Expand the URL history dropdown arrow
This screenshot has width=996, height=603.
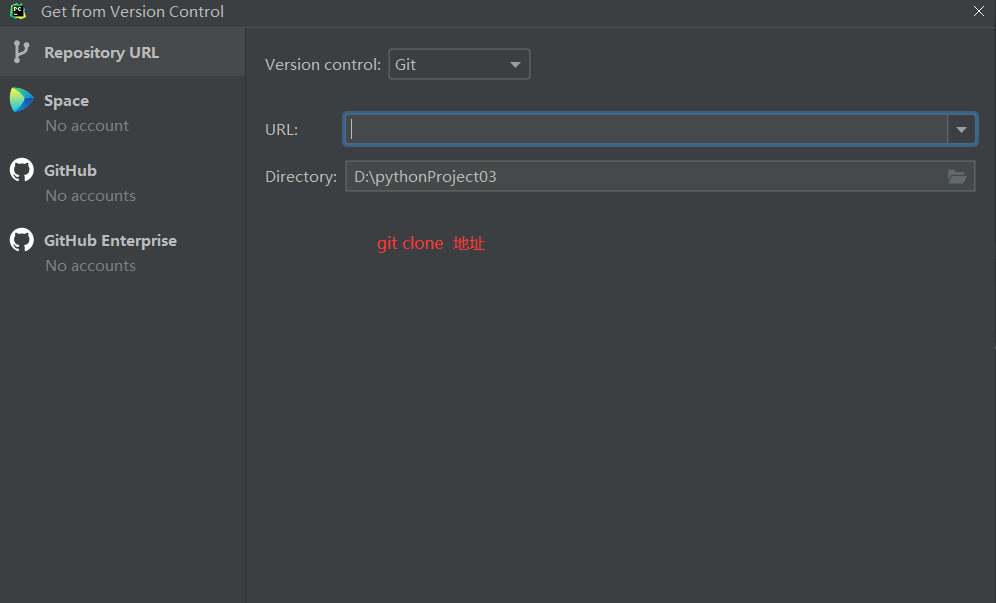[x=961, y=129]
